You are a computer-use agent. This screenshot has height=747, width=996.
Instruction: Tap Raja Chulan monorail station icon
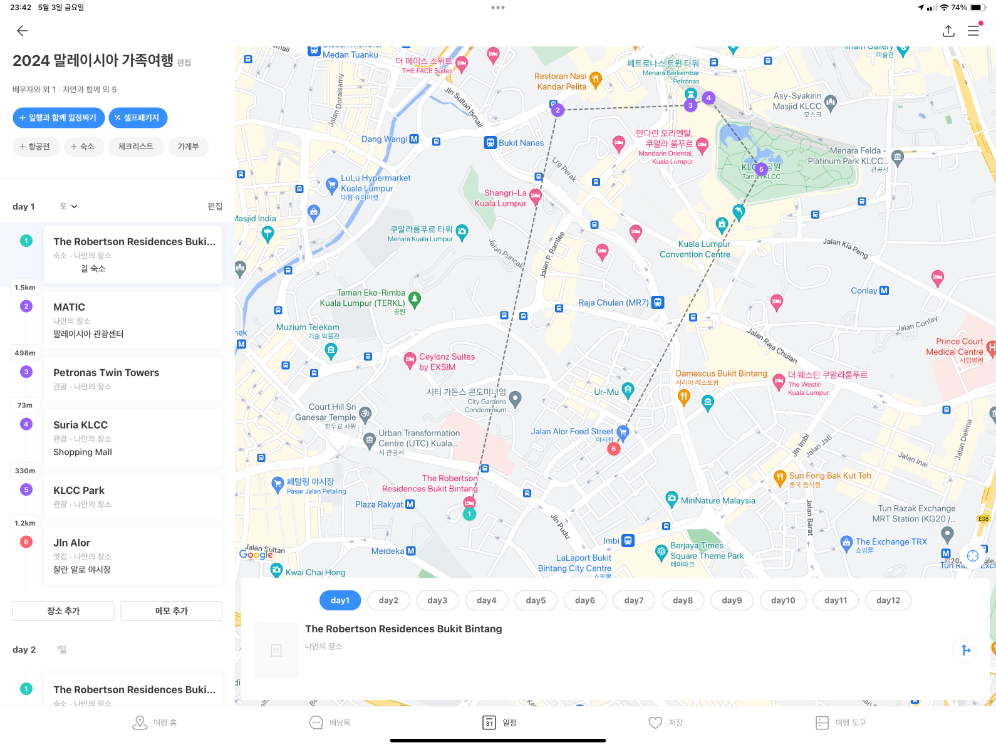click(x=658, y=302)
